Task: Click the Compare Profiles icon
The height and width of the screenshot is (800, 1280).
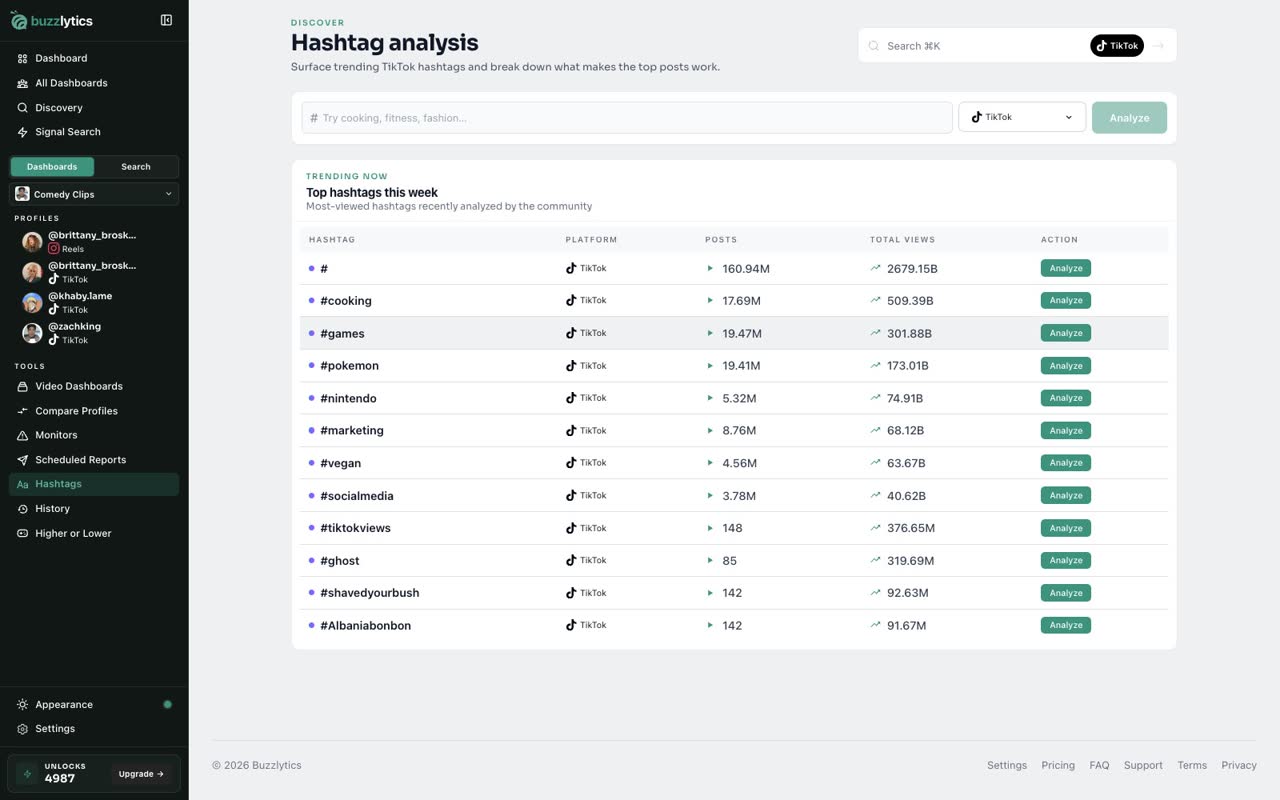Action: (x=22, y=411)
